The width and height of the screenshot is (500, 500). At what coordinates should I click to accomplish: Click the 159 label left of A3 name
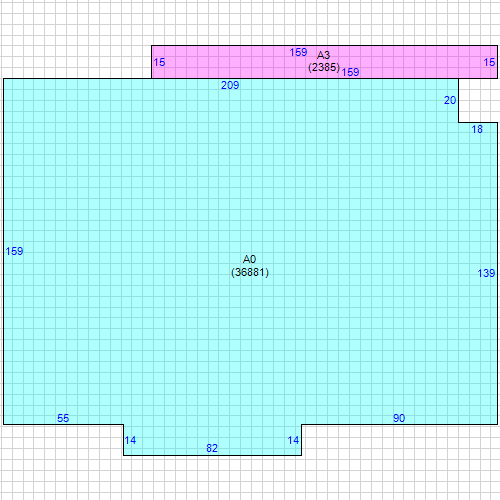tap(298, 52)
